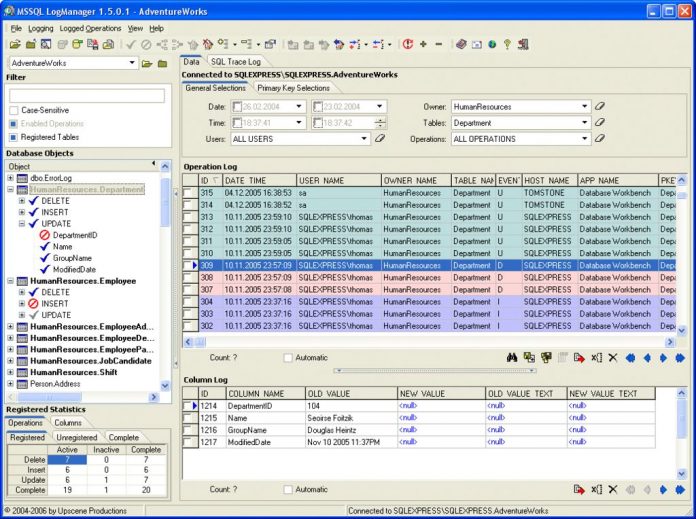Click the open folder icon in main toolbar
Screen dimensions: 696x519
[x=15, y=44]
